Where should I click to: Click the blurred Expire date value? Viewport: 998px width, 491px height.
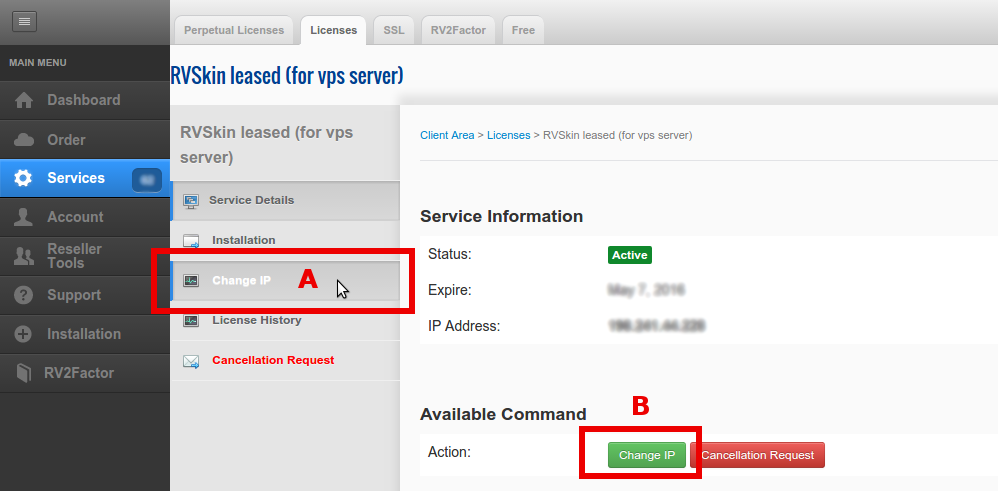pos(646,290)
